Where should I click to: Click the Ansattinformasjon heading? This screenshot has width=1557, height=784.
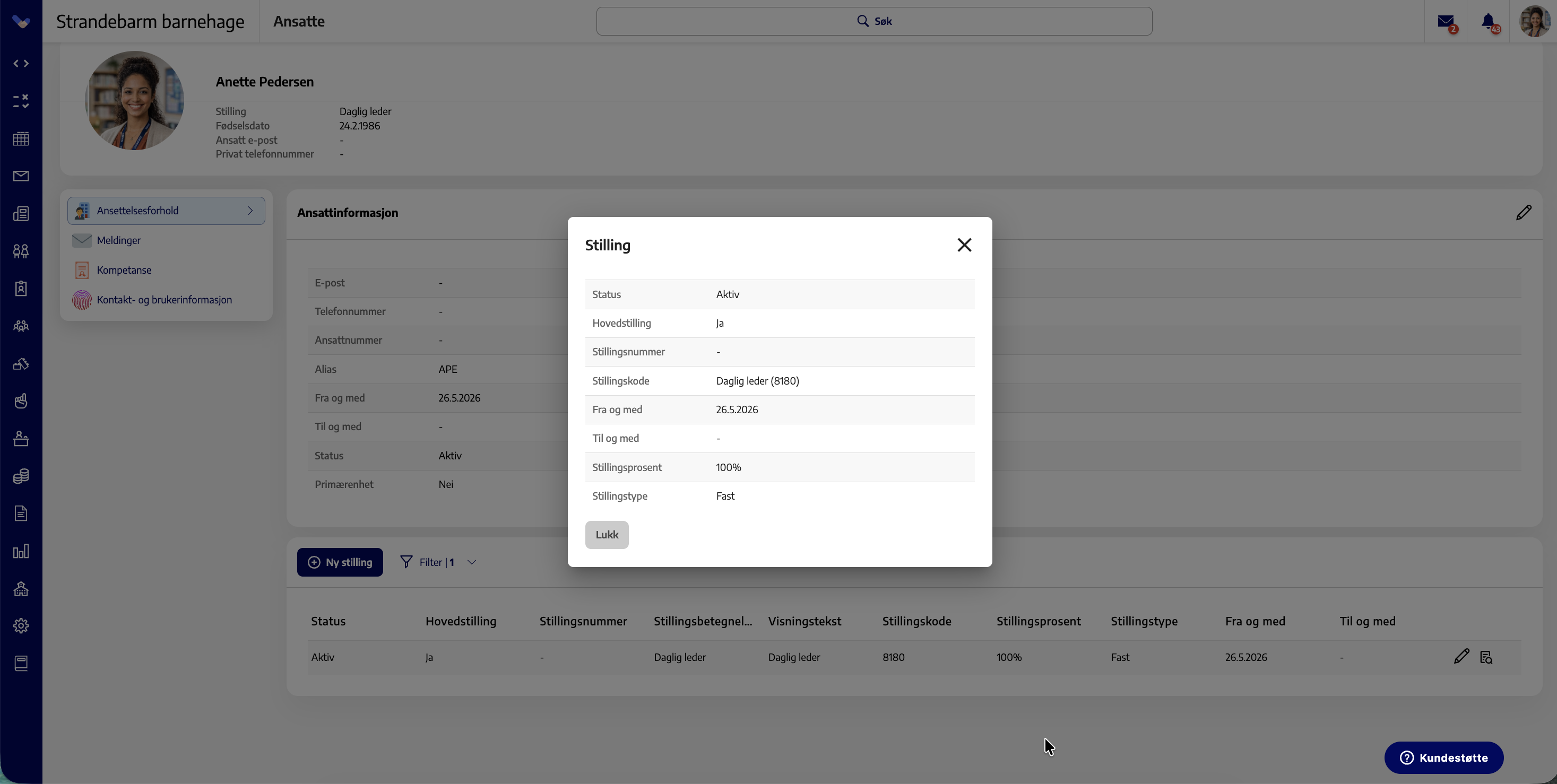348,213
